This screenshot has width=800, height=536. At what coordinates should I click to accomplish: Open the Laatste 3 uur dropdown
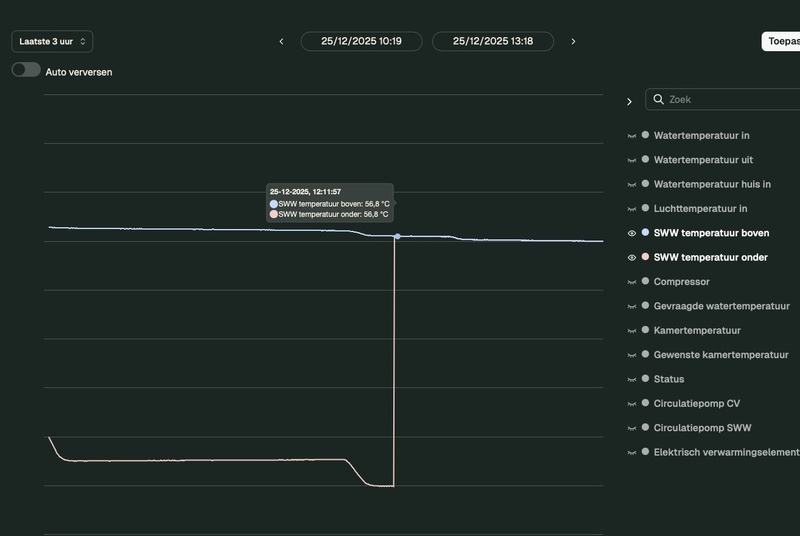(x=52, y=42)
